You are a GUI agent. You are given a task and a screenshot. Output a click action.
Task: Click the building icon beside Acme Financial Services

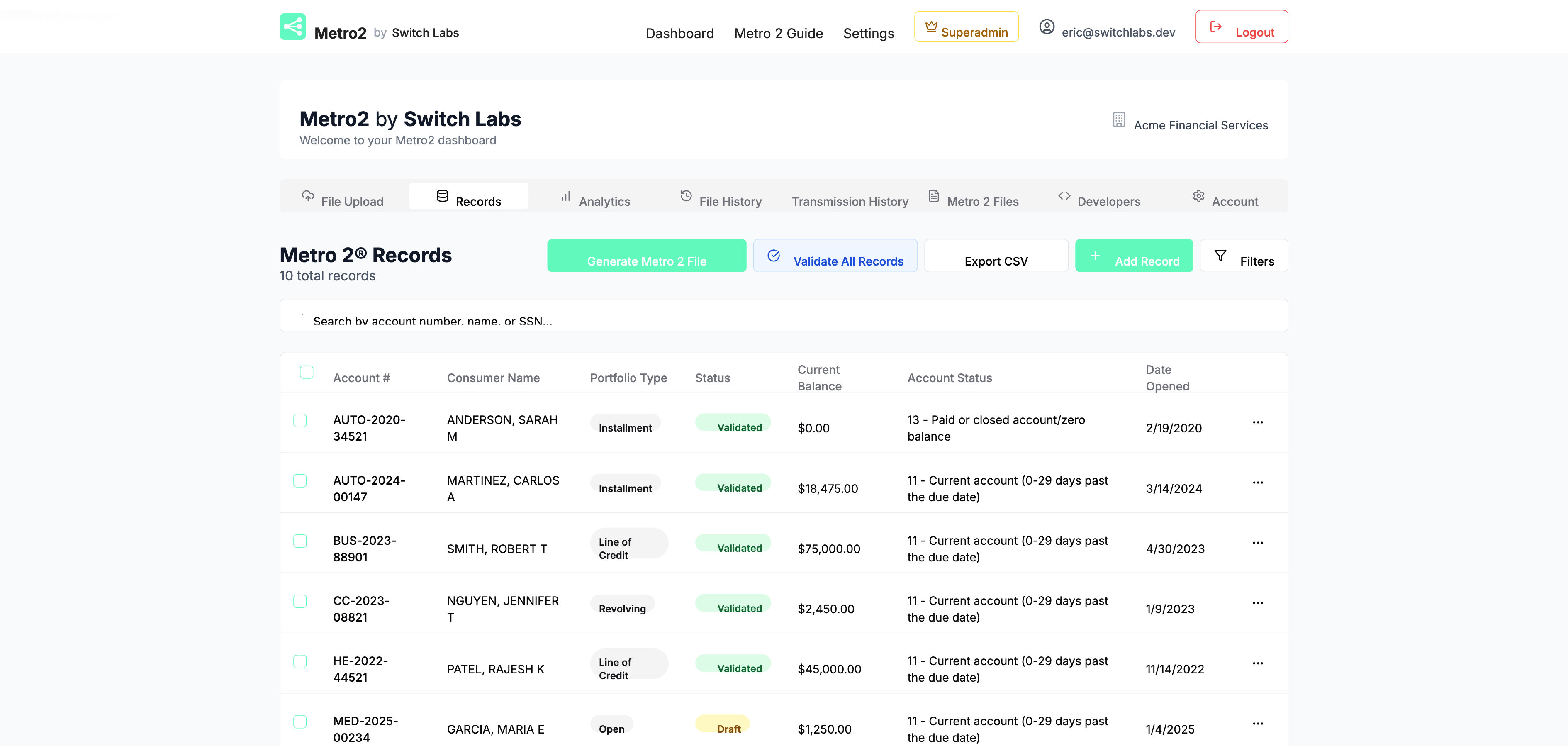(1118, 120)
